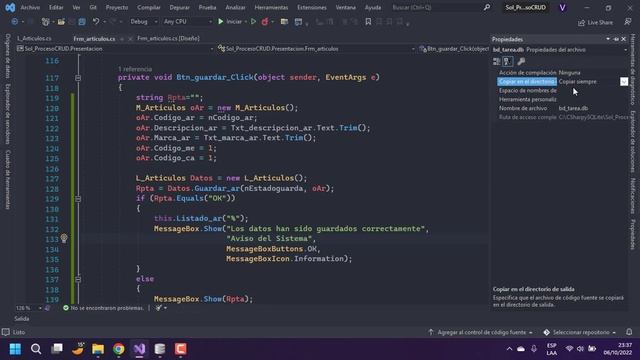The height and width of the screenshot is (360, 640).
Task: Click Seleccionar repositorio in status bar
Action: 580,332
